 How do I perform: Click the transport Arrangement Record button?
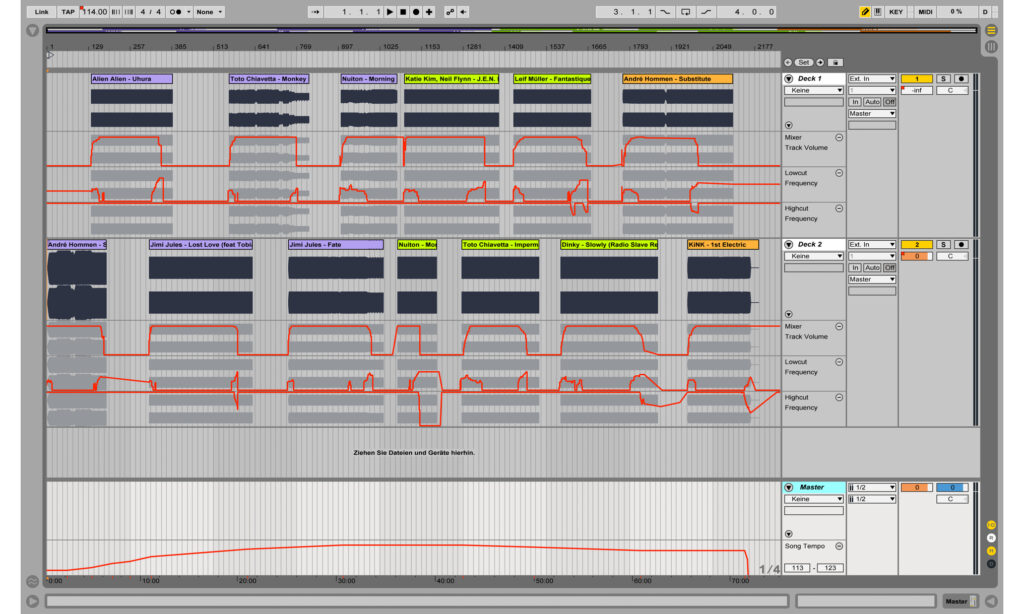click(x=416, y=12)
